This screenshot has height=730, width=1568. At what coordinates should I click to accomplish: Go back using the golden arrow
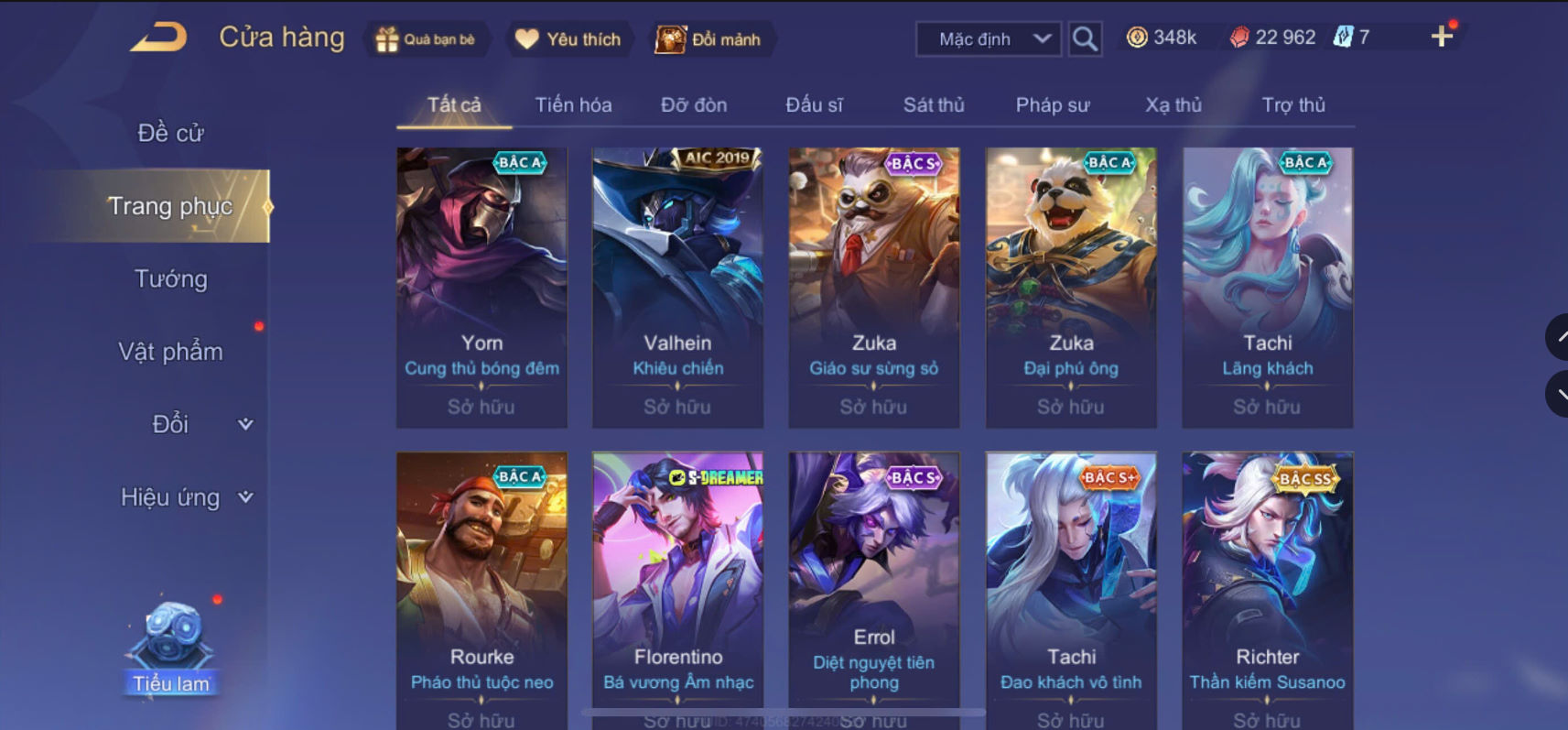pos(158,38)
